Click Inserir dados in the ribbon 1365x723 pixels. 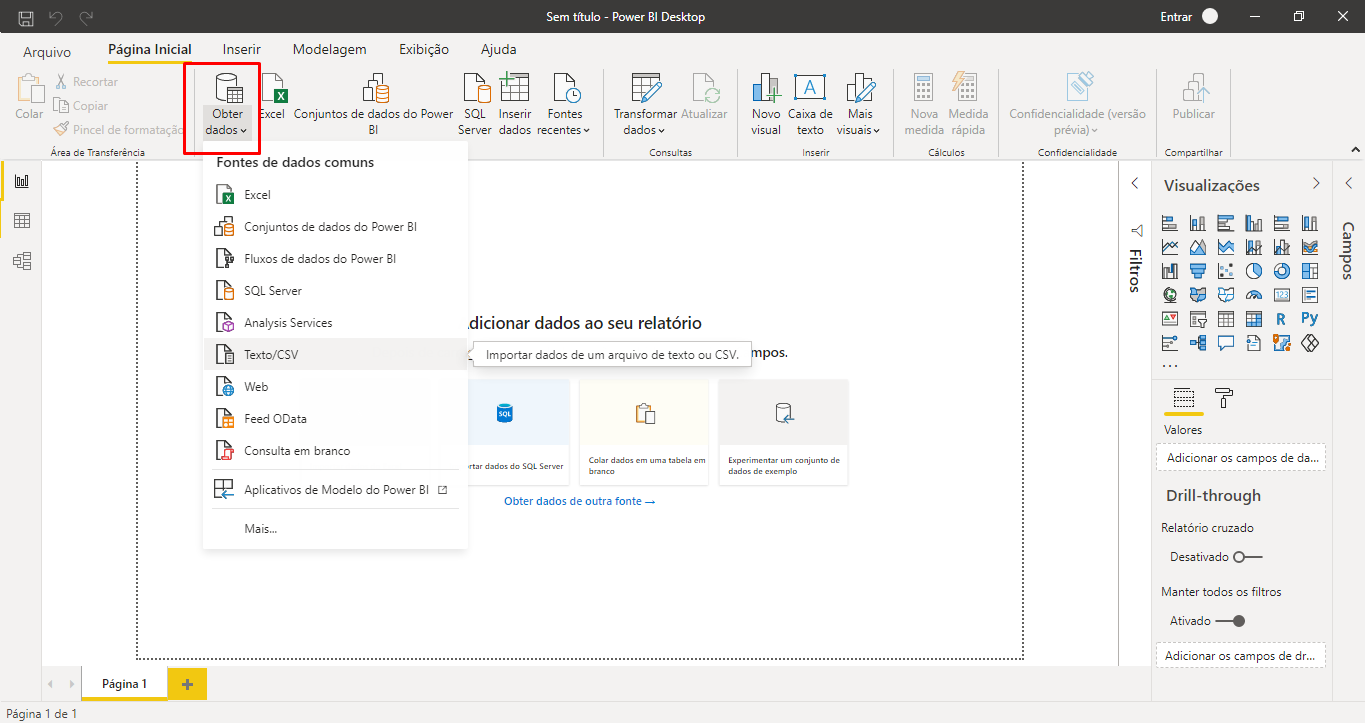tap(515, 103)
